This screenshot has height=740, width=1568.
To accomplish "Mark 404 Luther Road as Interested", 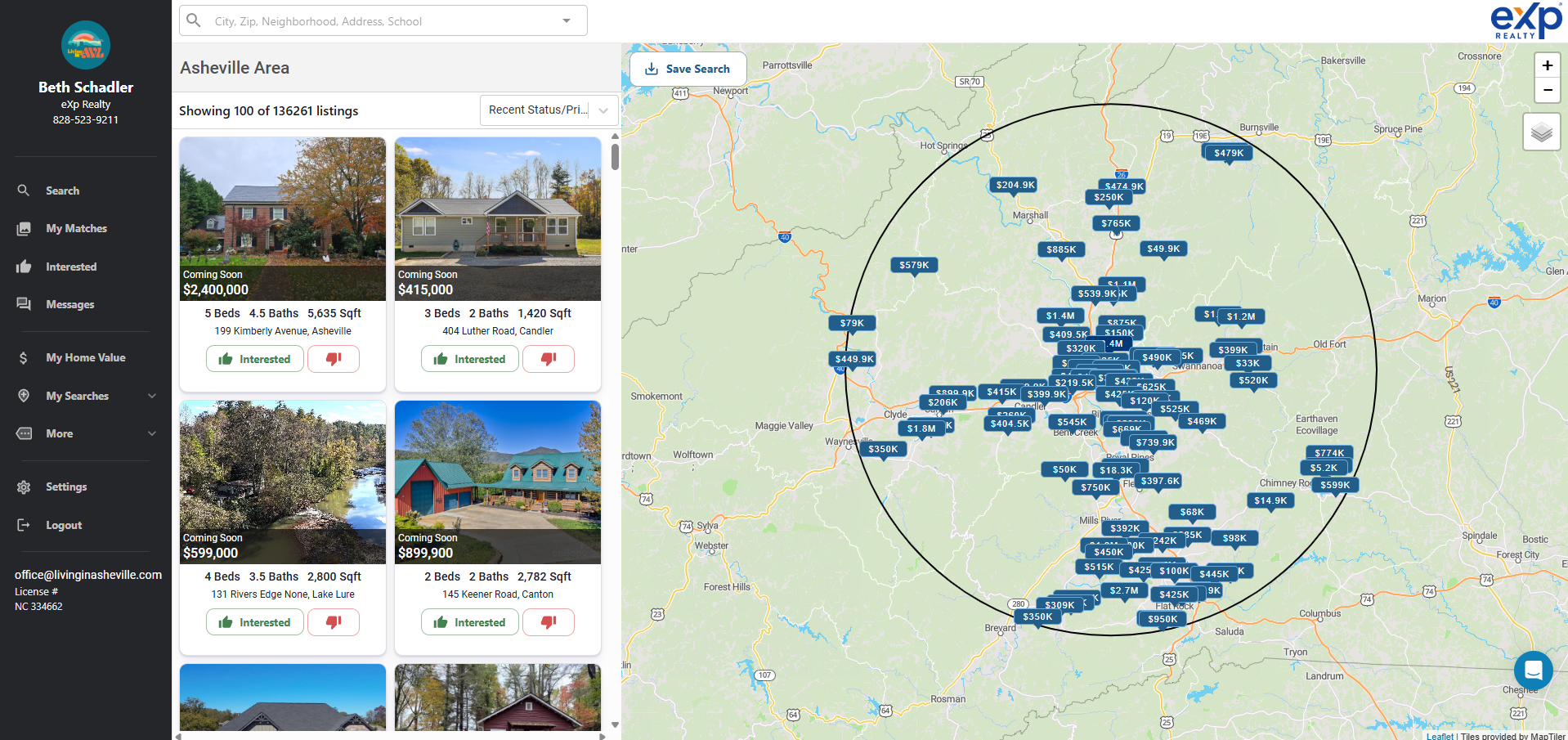I will (470, 359).
